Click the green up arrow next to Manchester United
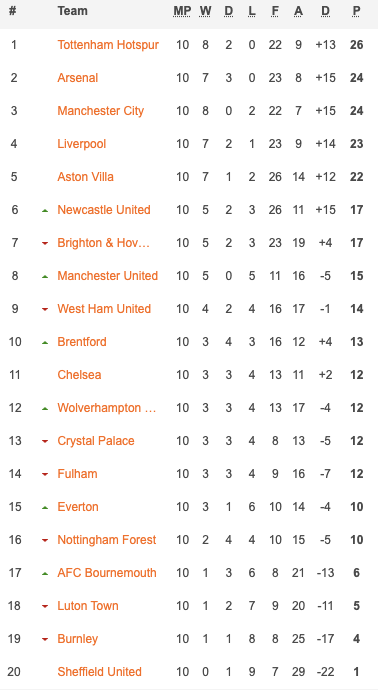Screen dimensions: 378x690 point(44,277)
